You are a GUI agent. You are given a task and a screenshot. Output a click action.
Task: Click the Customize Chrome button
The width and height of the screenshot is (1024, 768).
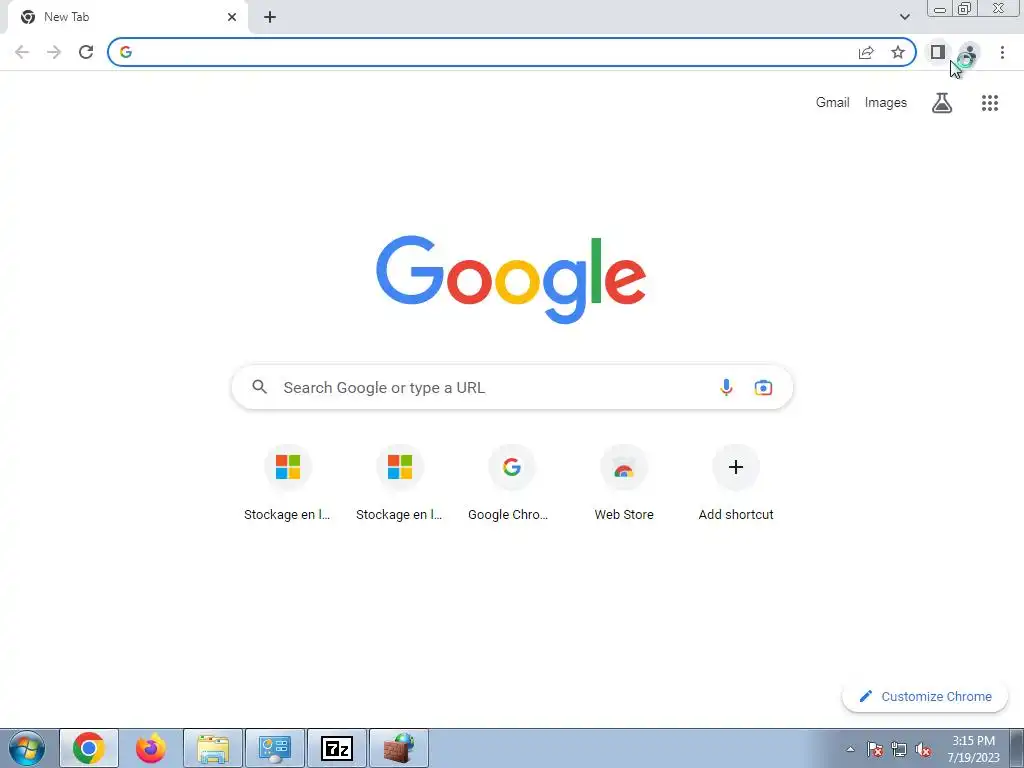point(925,696)
